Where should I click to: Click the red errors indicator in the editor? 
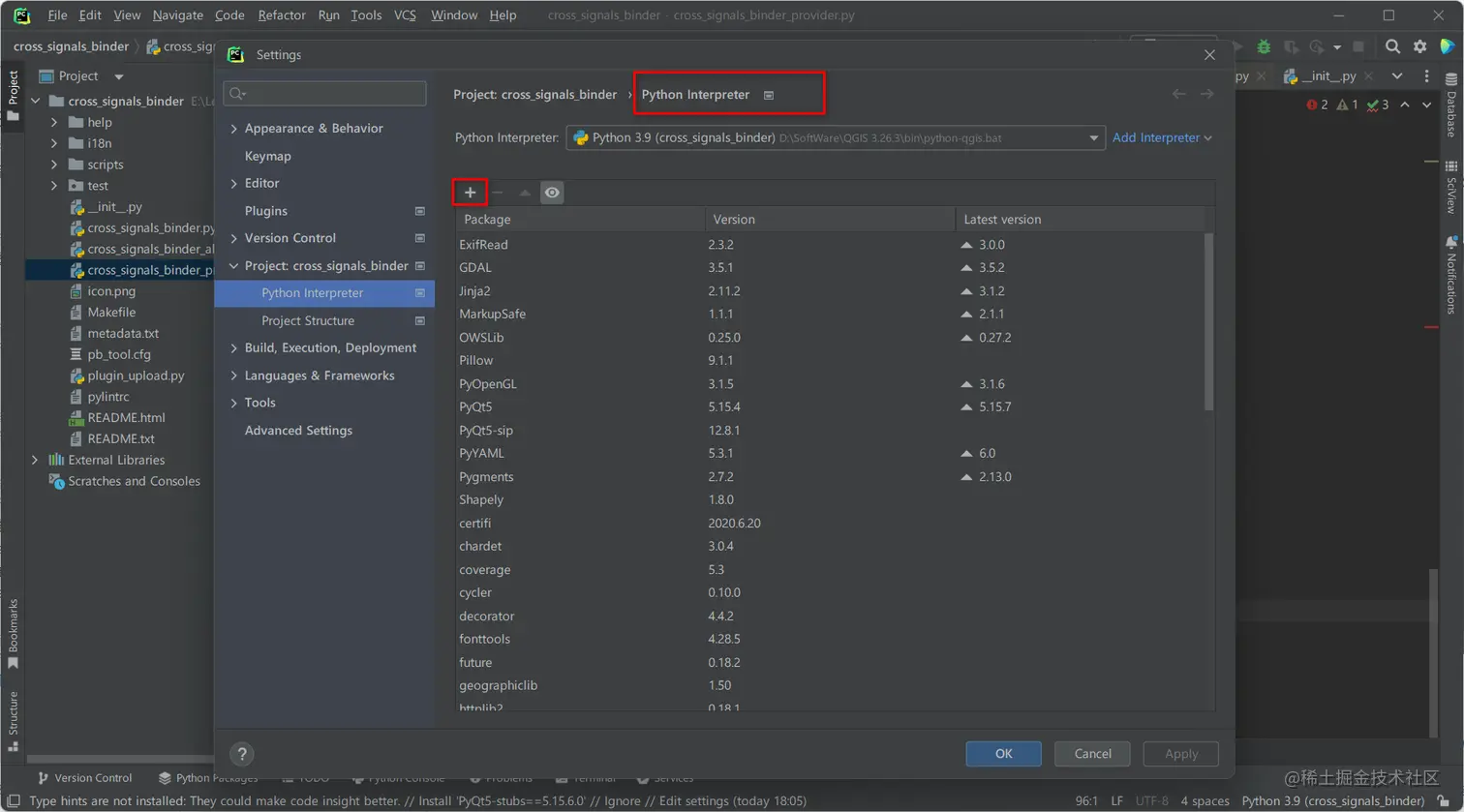pyautogui.click(x=1317, y=105)
